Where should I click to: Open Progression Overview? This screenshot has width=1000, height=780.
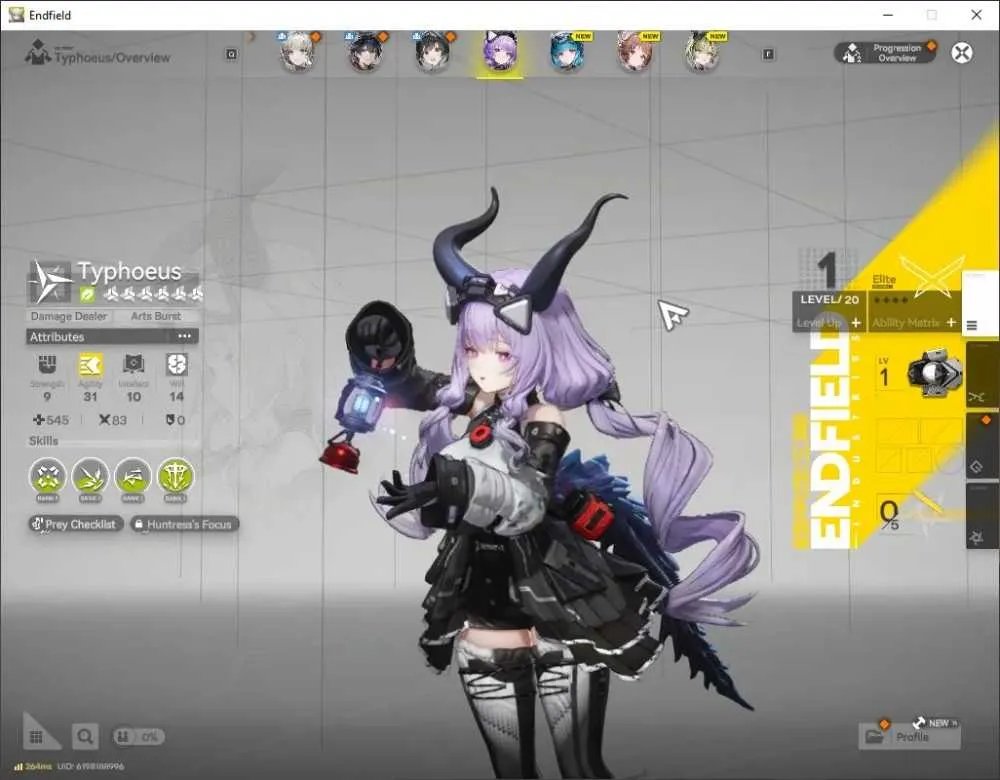point(885,52)
